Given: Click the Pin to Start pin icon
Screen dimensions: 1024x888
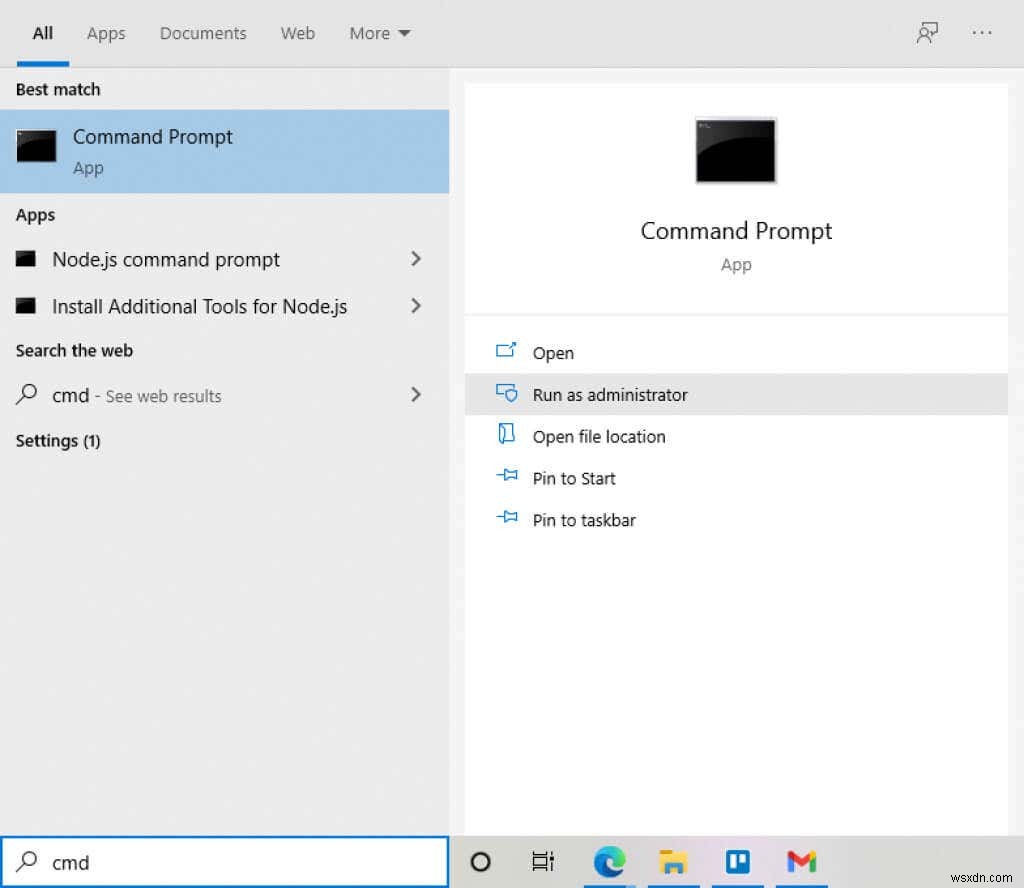Looking at the screenshot, I should (x=507, y=478).
